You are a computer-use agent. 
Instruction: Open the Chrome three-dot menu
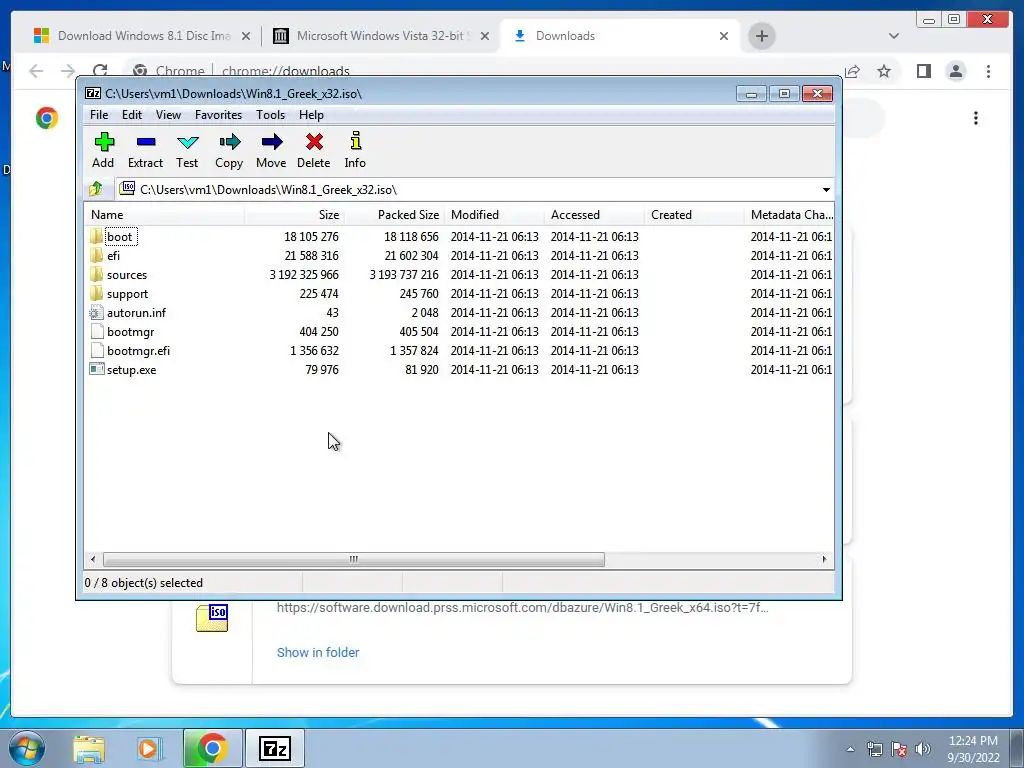(x=988, y=71)
